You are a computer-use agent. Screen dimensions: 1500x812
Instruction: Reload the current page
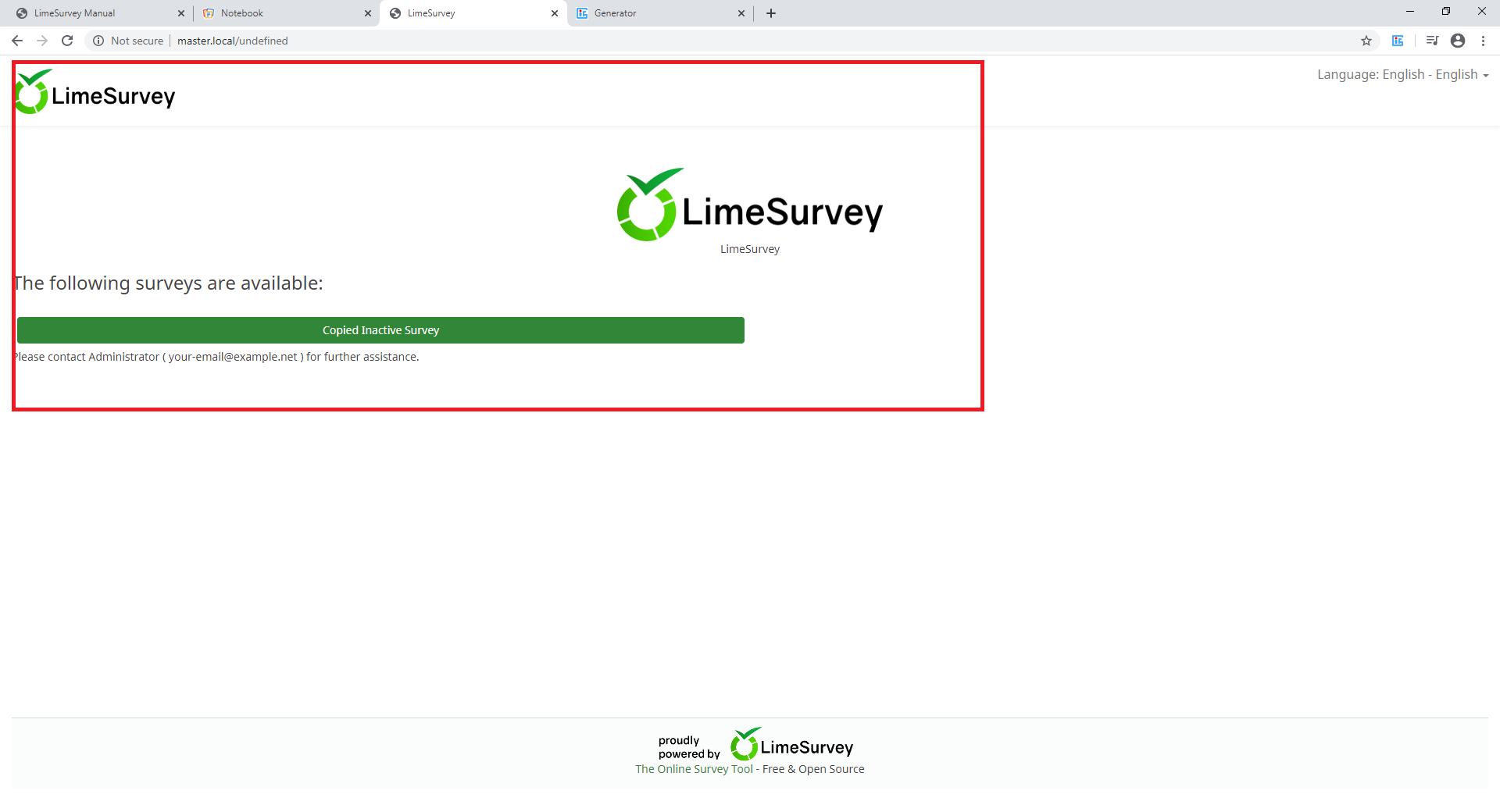click(x=67, y=41)
